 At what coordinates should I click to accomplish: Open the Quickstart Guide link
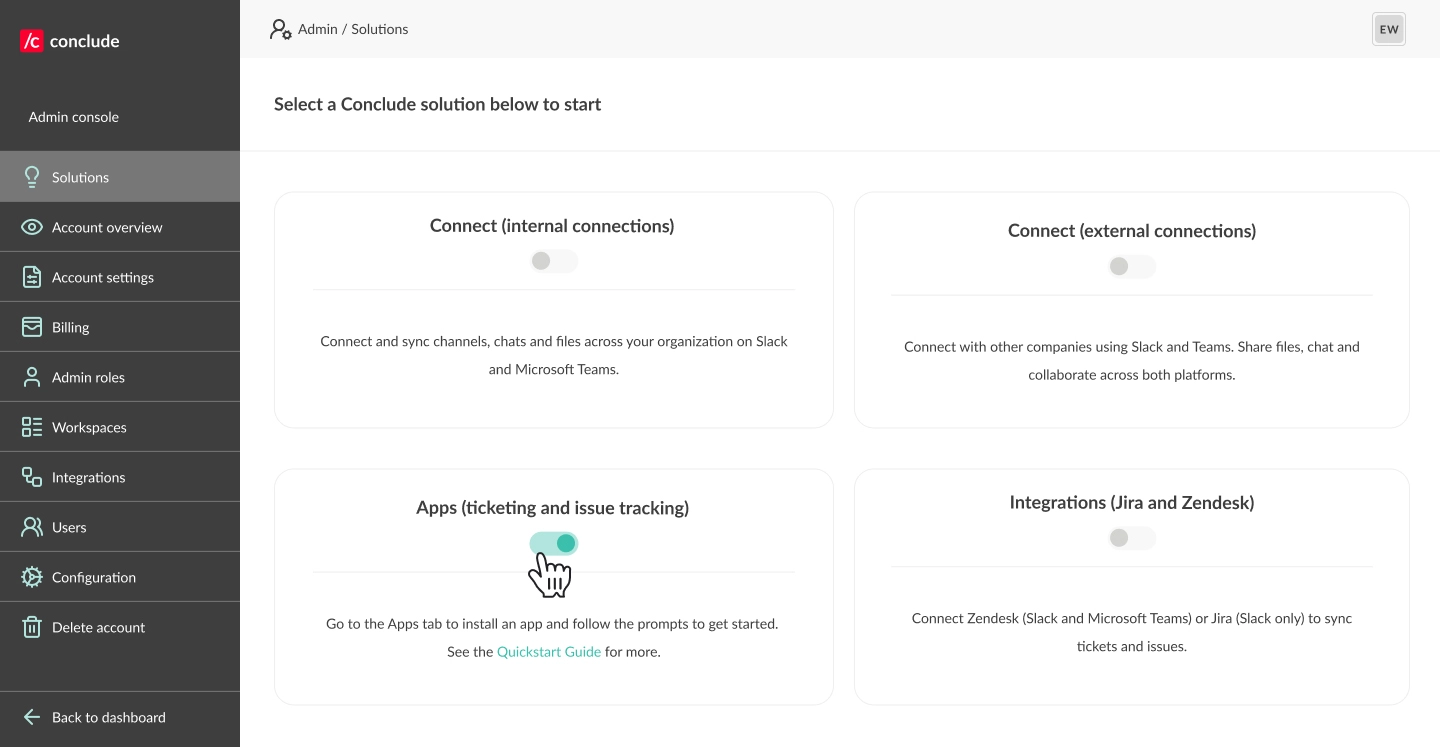tap(548, 651)
